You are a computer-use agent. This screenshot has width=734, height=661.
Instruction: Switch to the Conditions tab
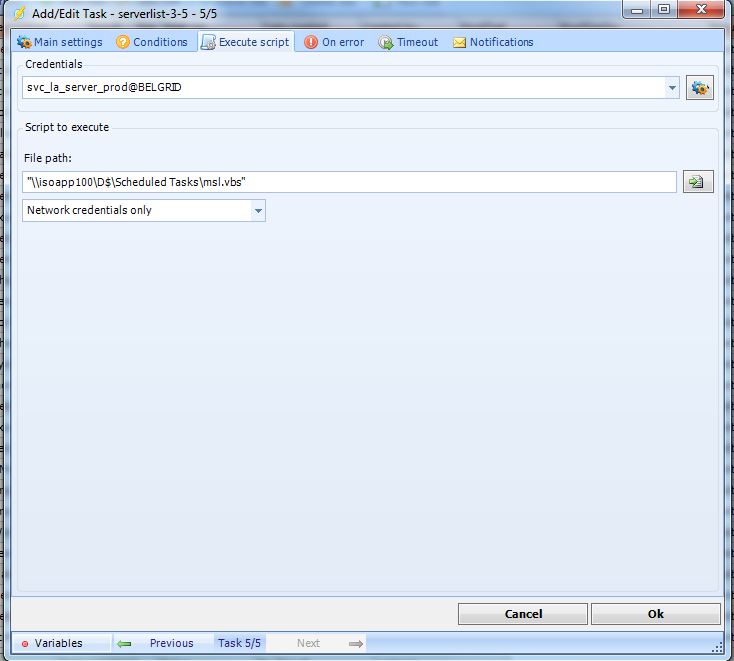pos(152,42)
